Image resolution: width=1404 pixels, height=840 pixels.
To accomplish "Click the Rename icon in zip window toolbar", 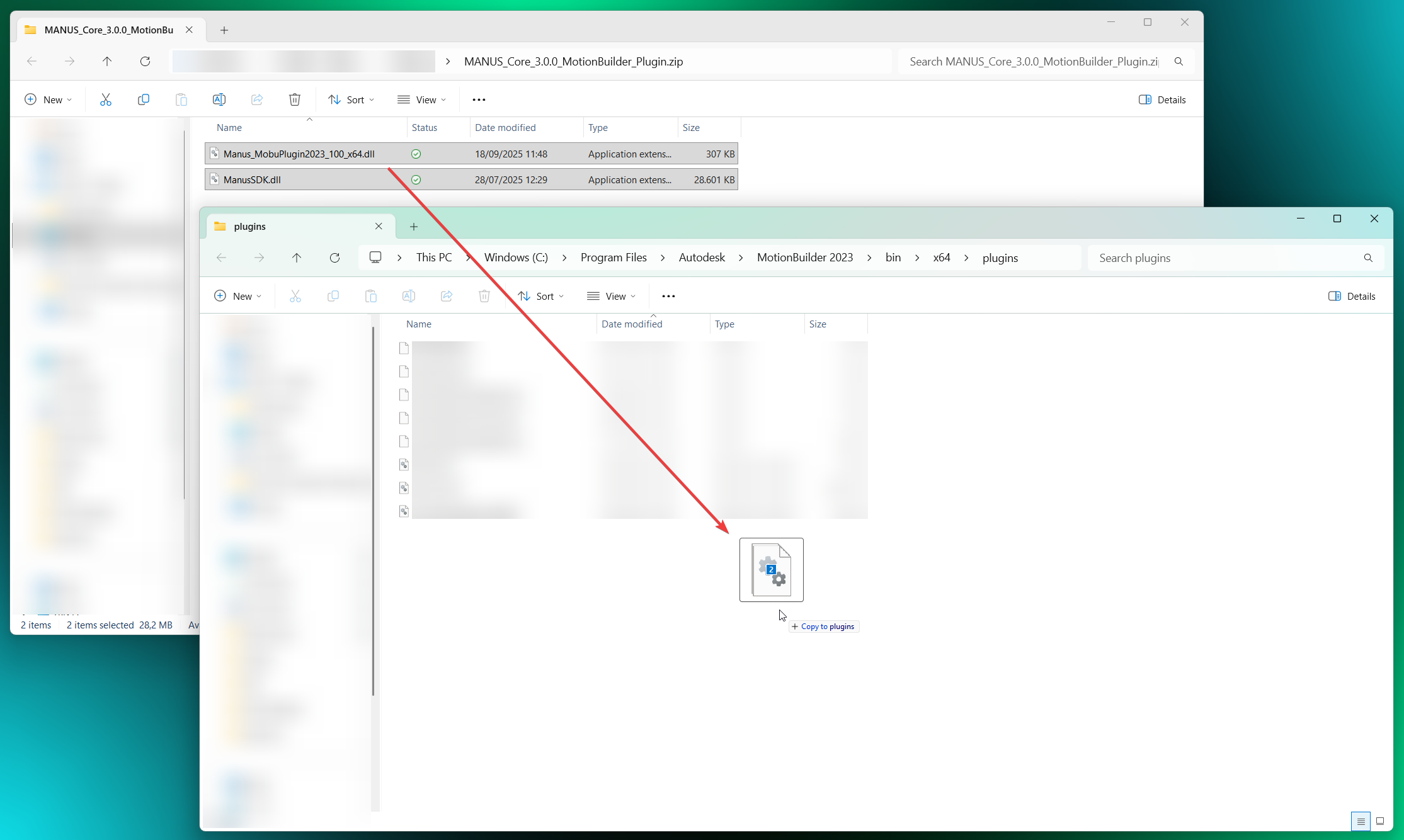I will [x=219, y=99].
